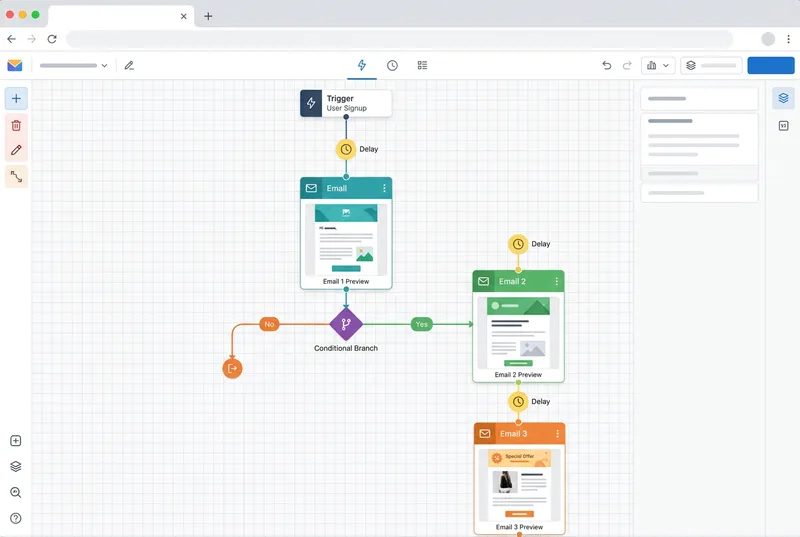
Task: Click the Email 3 Special Offer thumbnail
Action: 519,484
